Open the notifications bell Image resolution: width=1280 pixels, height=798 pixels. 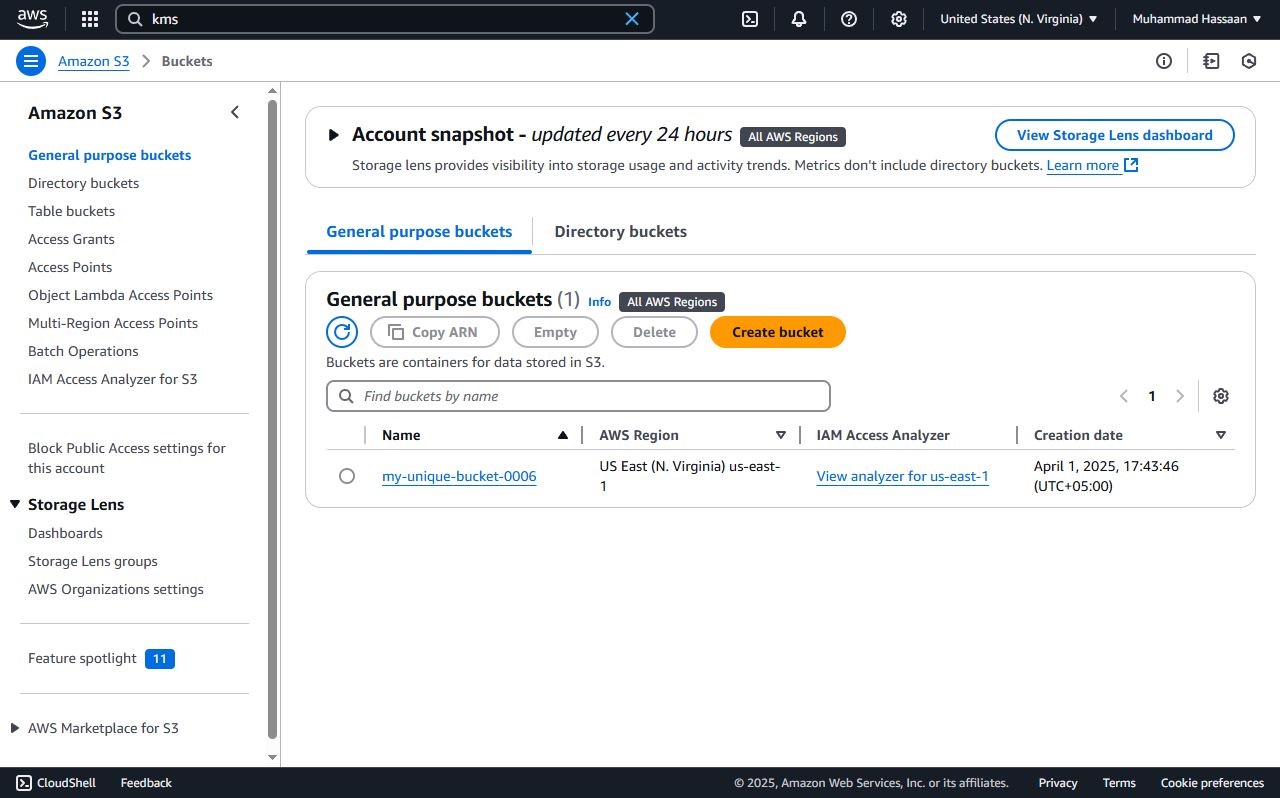click(799, 19)
